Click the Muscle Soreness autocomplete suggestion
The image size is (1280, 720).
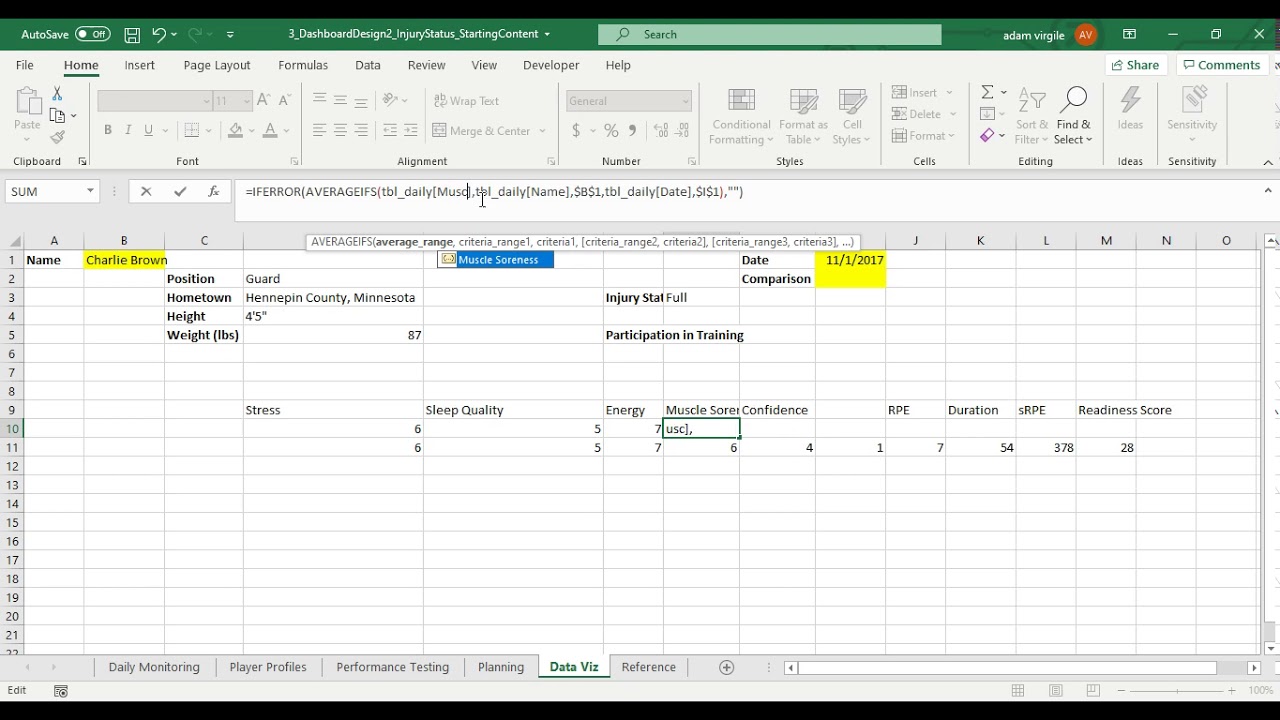[x=496, y=260]
